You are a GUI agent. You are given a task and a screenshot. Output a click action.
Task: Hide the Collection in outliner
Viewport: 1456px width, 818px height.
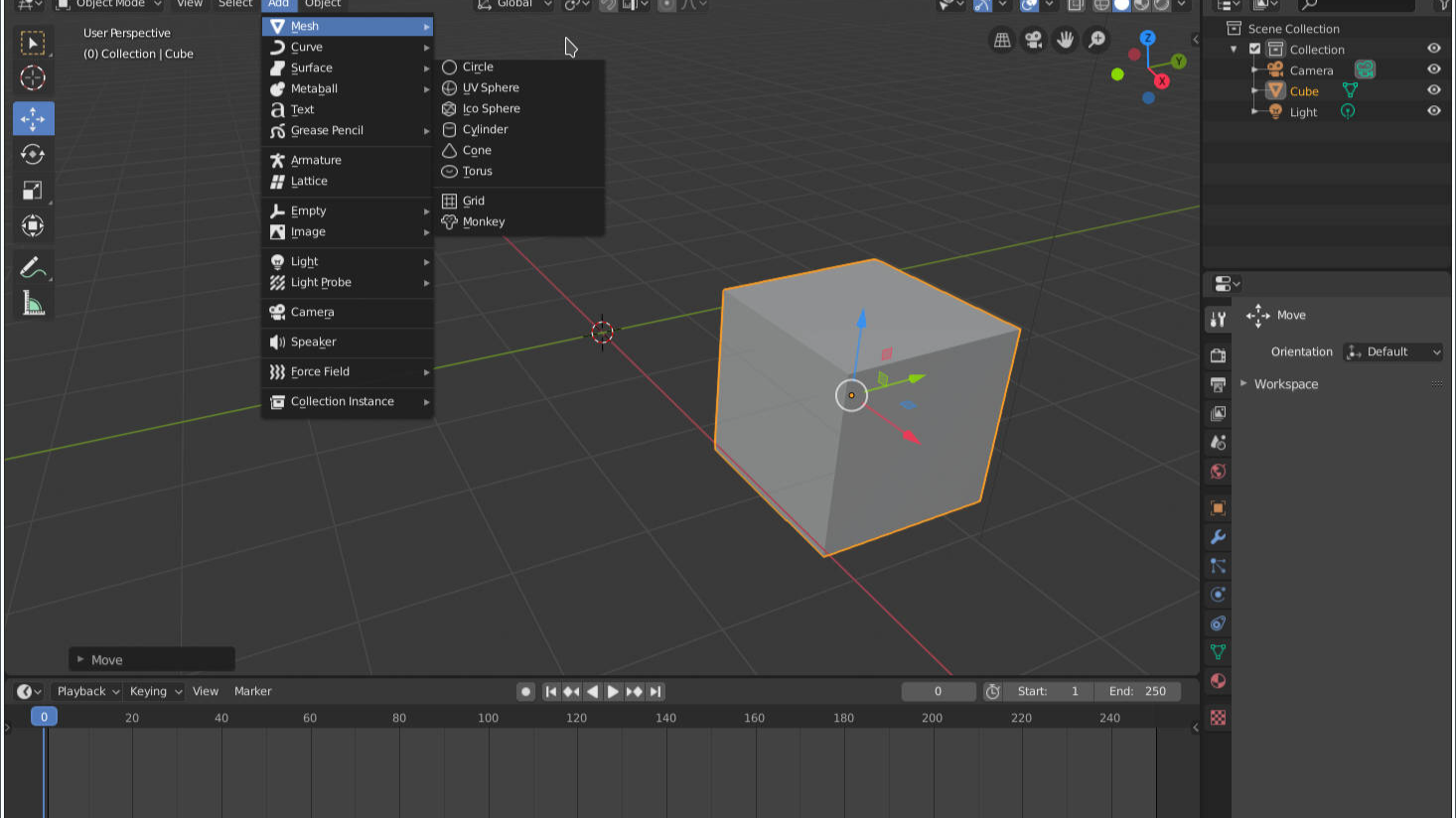(x=1433, y=49)
